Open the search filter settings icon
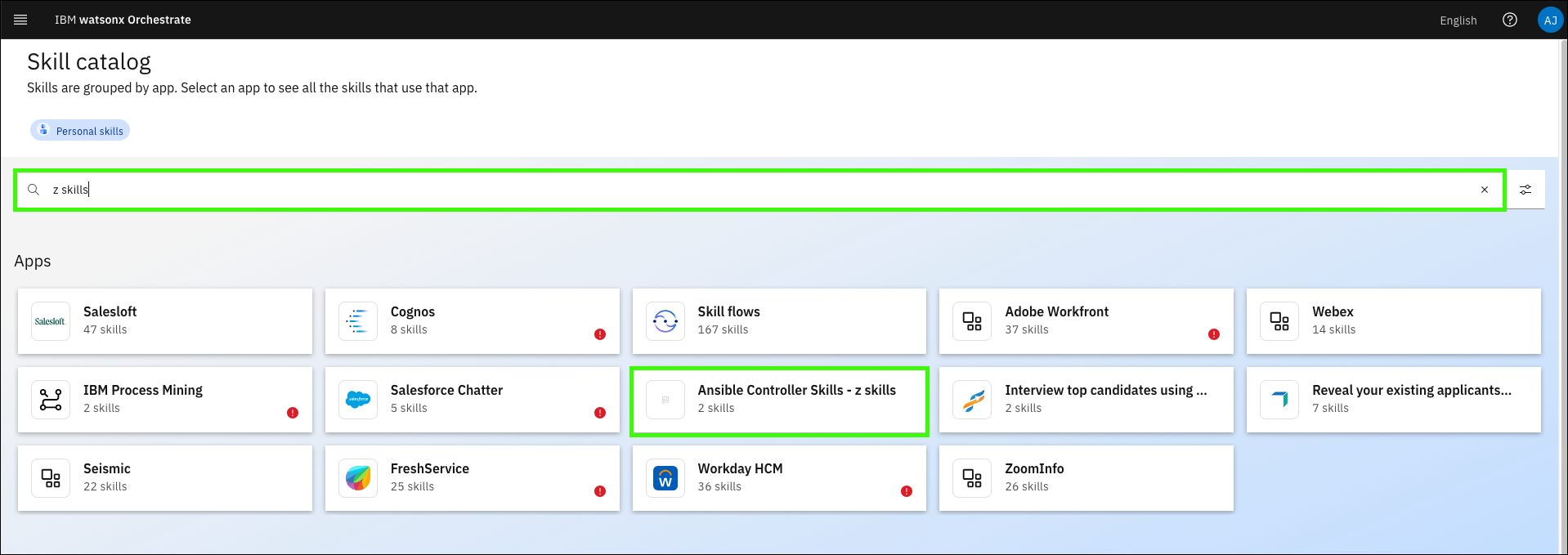 point(1525,190)
